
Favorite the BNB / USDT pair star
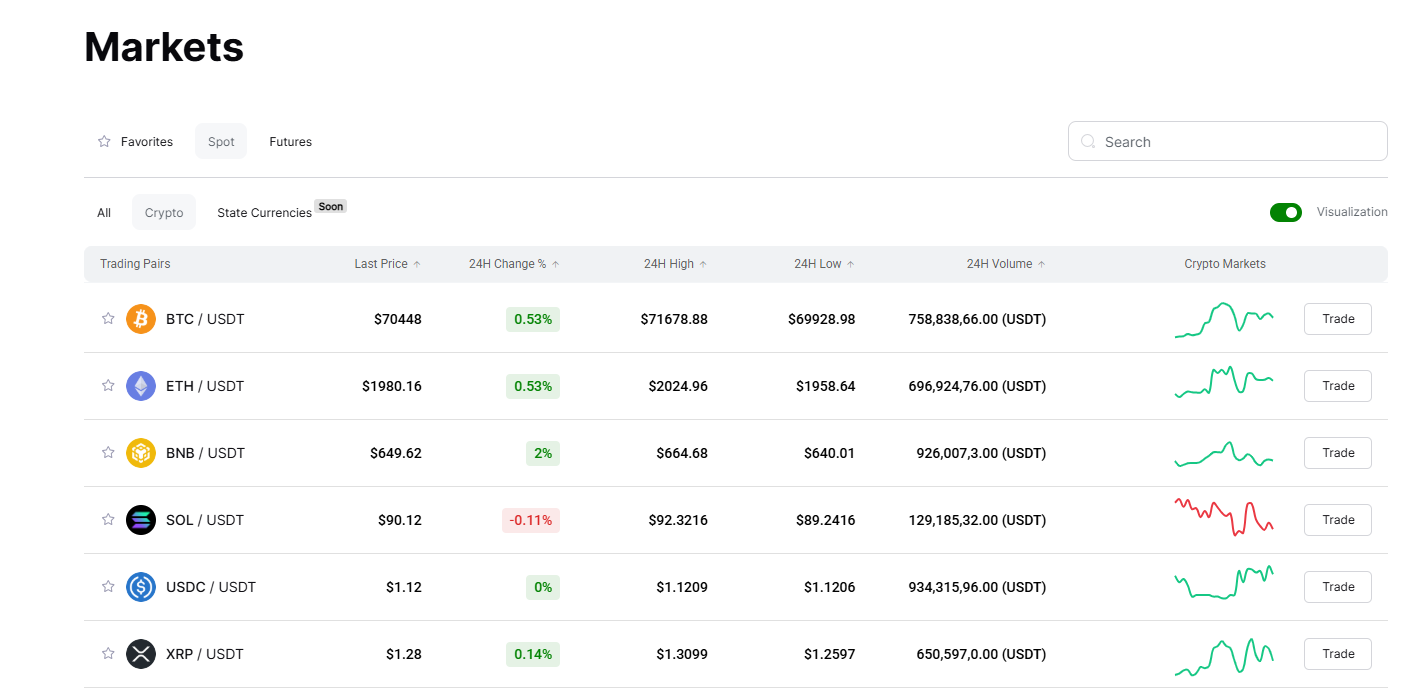pyautogui.click(x=108, y=453)
